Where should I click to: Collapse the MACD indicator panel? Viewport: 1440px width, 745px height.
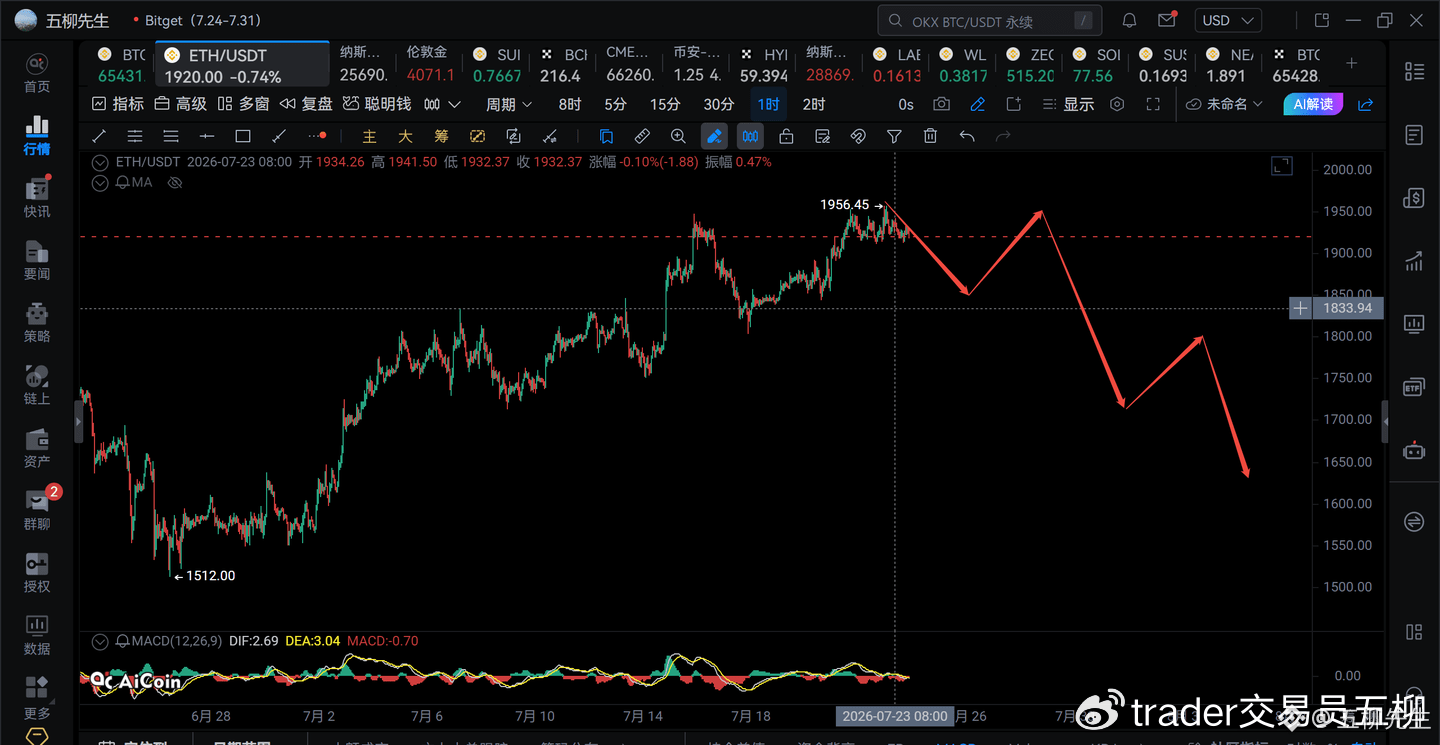[99, 640]
